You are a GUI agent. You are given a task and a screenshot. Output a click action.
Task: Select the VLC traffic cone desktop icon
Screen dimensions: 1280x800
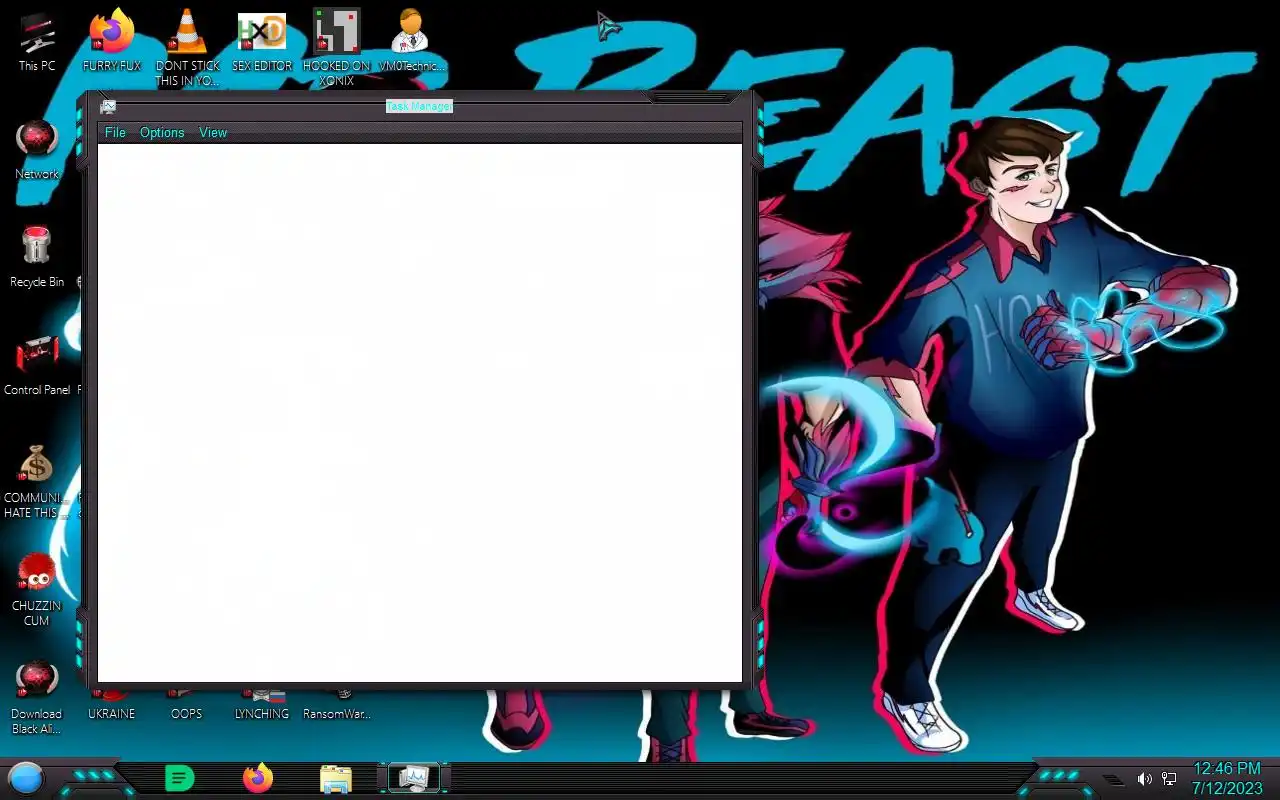point(186,32)
